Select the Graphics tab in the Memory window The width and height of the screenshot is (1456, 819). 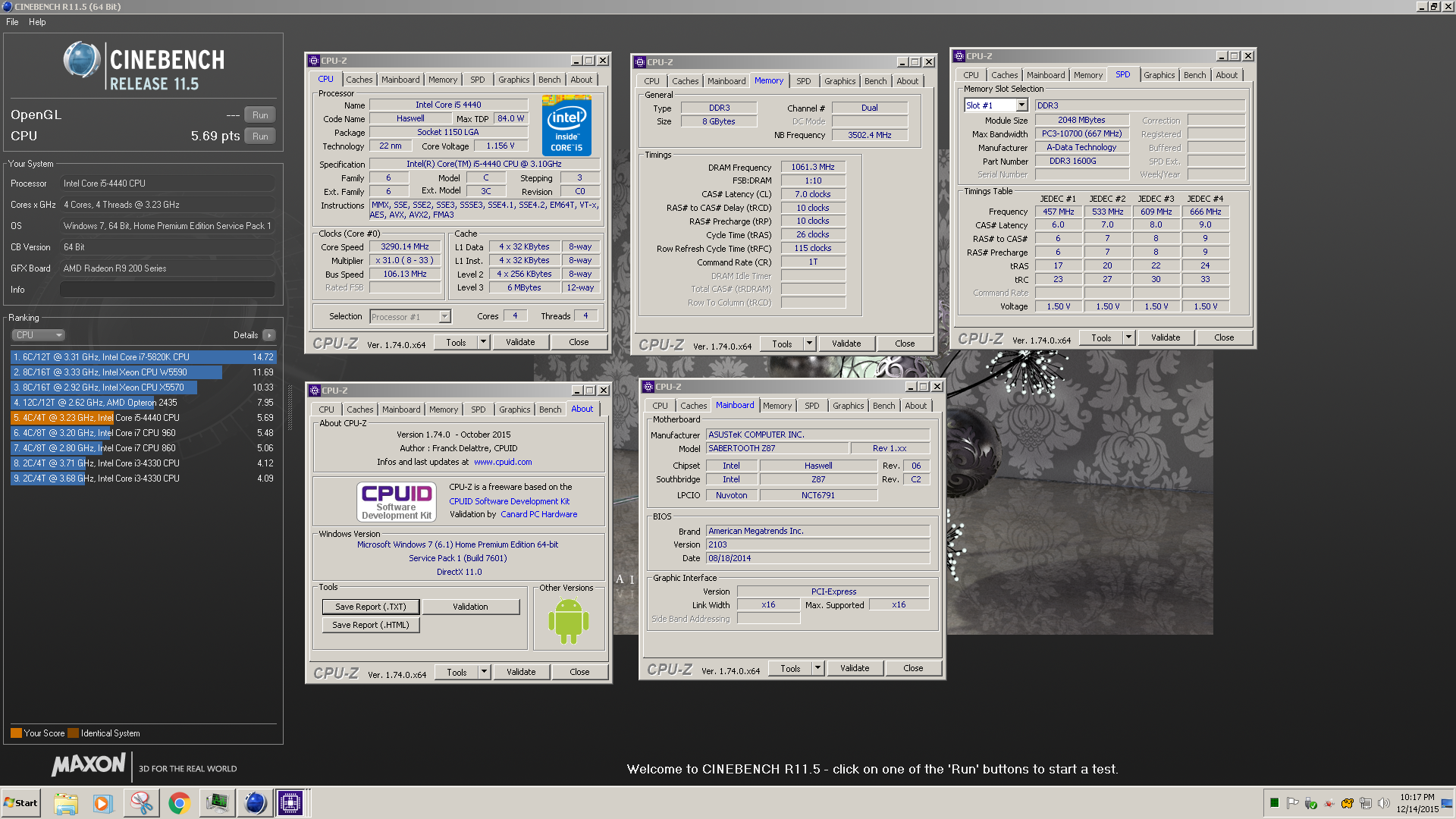click(x=839, y=81)
